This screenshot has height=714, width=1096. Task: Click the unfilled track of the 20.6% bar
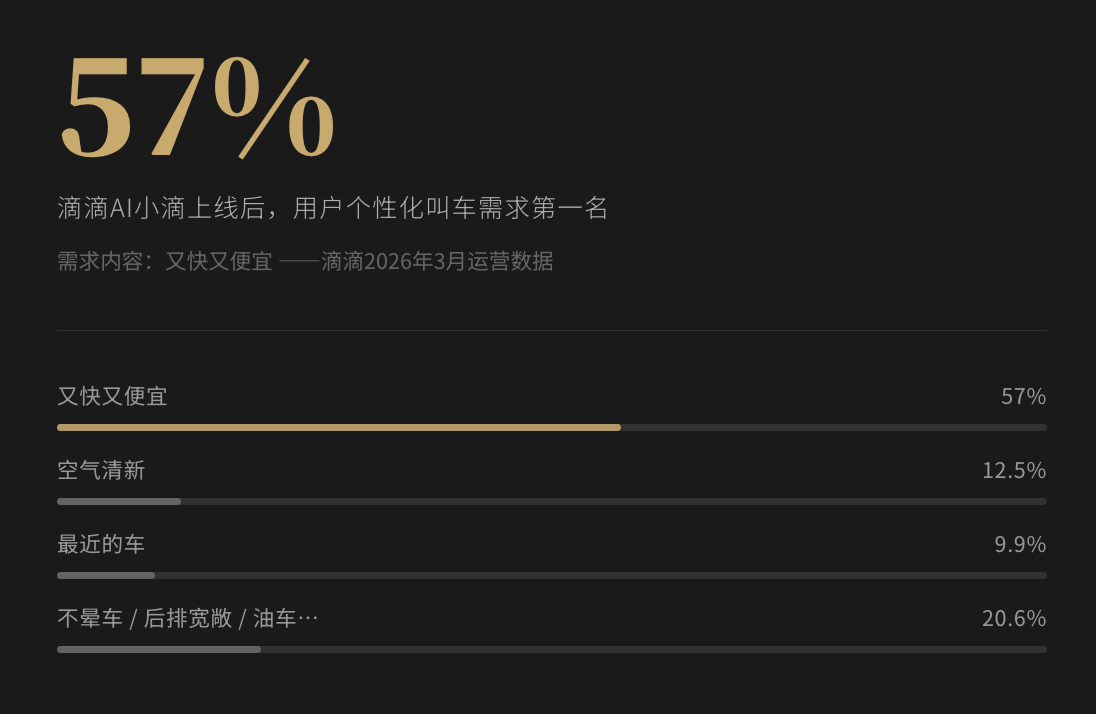653,649
